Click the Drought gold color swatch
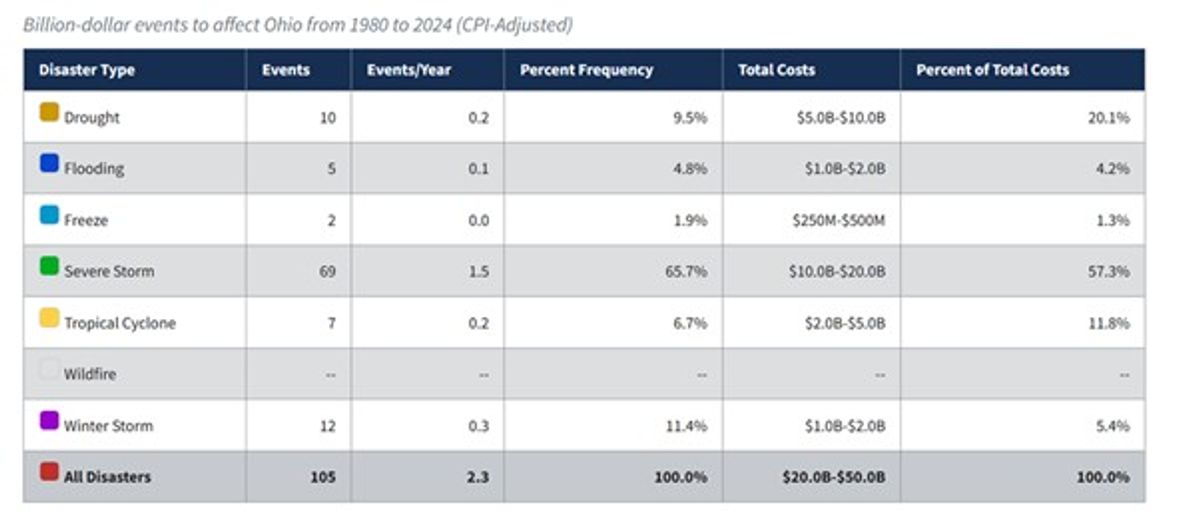 click(x=49, y=112)
